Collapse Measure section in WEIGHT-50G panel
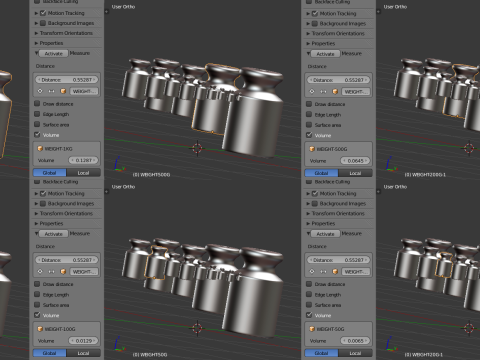This screenshot has height=360, width=480. point(308,234)
